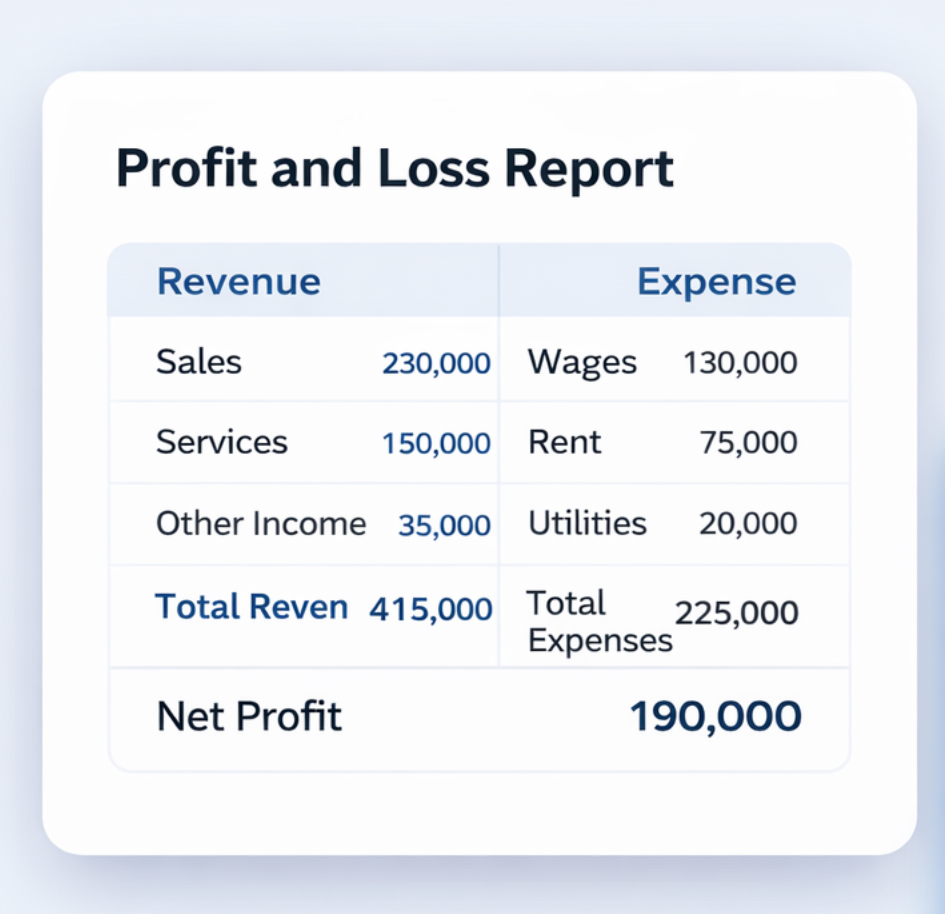Select the 35,000 Other Income amount
Image resolution: width=945 pixels, height=914 pixels.
click(x=444, y=525)
